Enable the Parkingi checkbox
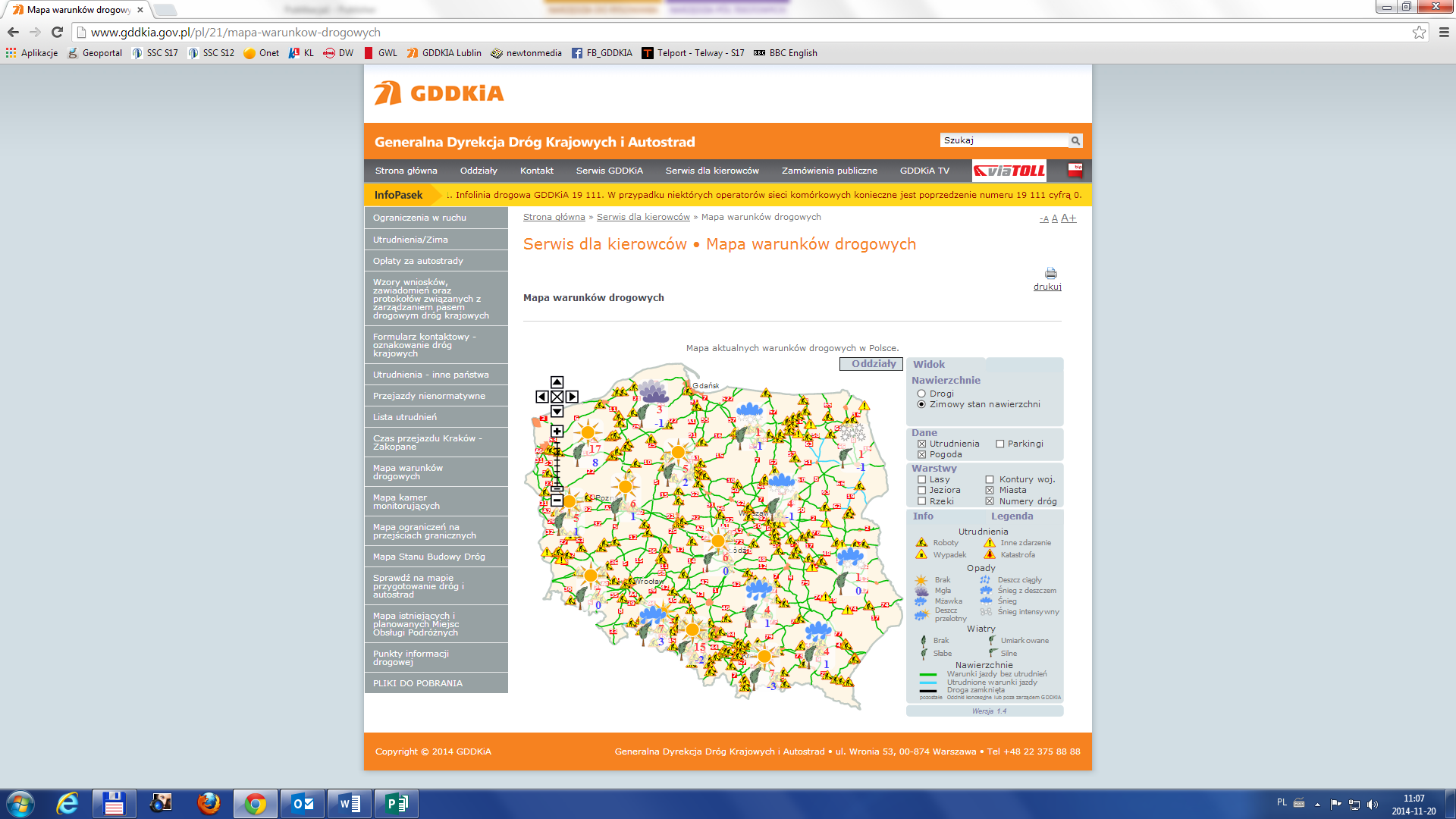 (999, 444)
